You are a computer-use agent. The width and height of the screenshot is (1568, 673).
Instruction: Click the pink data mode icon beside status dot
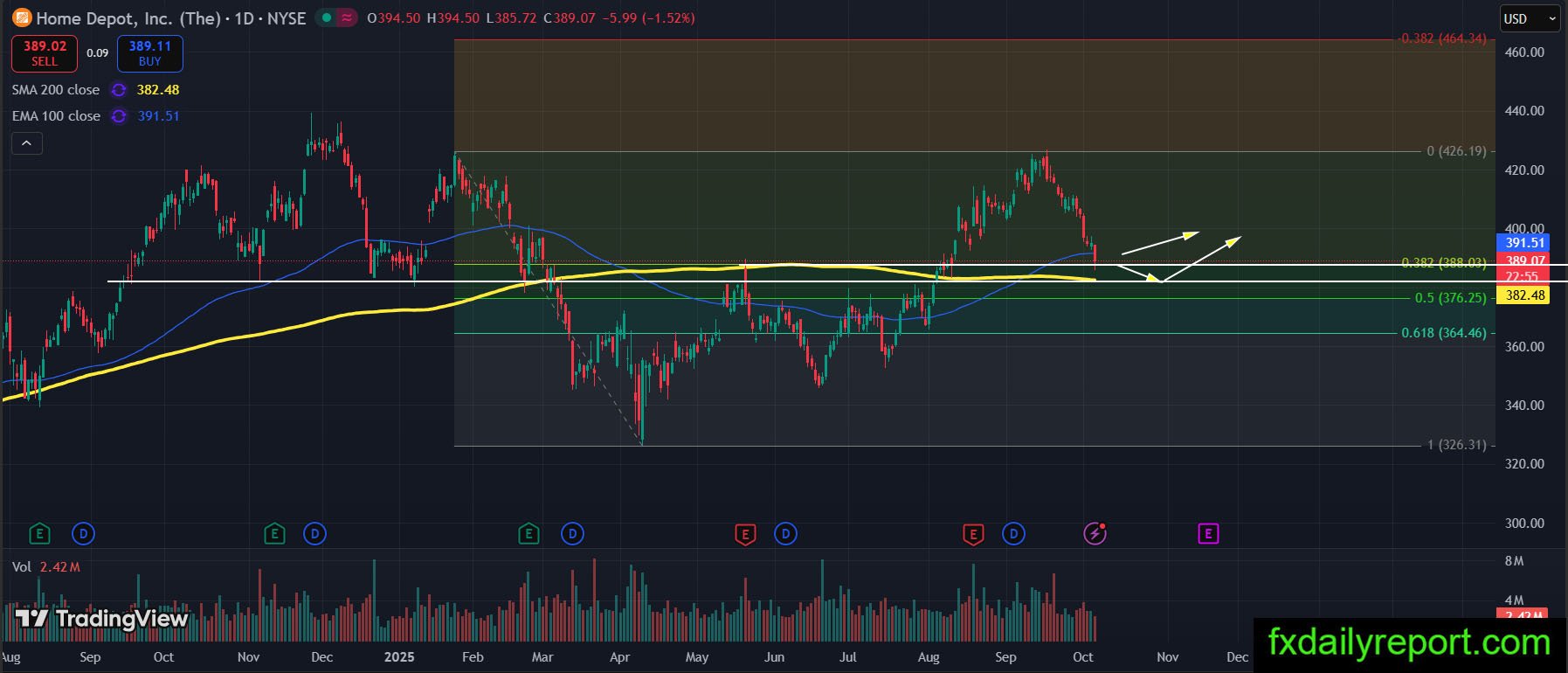click(347, 17)
